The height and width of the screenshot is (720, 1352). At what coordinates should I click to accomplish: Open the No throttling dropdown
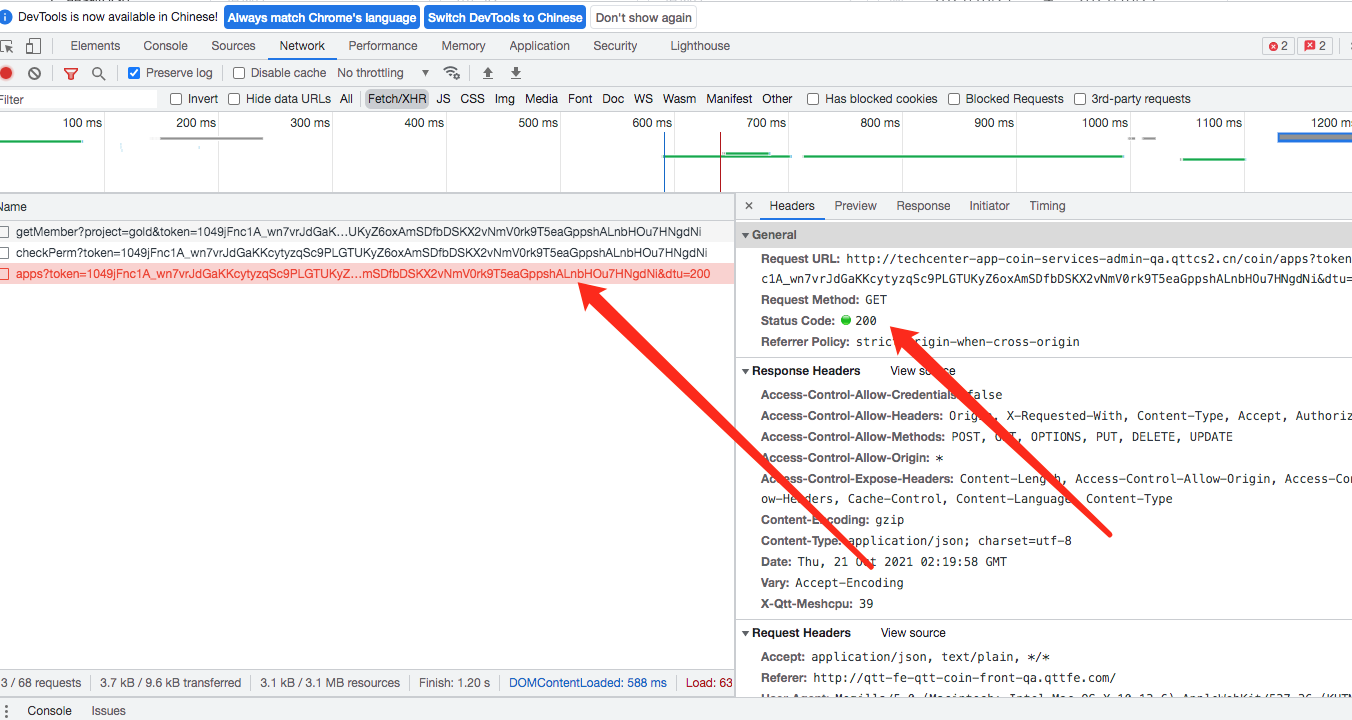[383, 73]
